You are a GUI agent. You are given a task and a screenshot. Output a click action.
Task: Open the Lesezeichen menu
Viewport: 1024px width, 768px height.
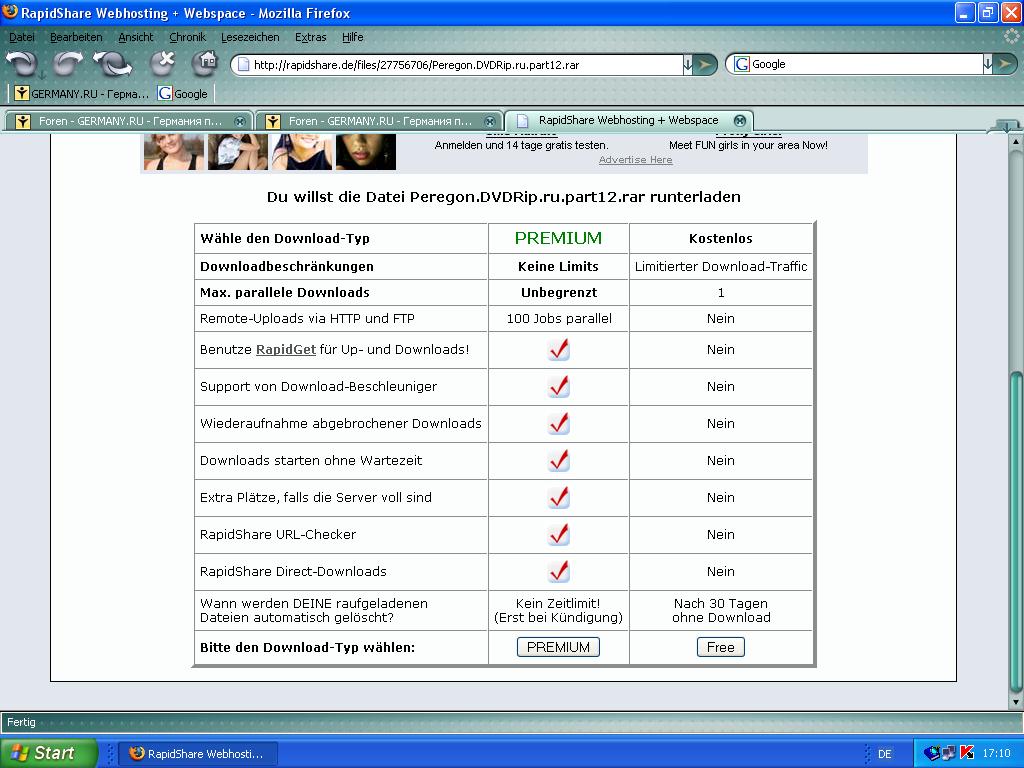coord(250,37)
